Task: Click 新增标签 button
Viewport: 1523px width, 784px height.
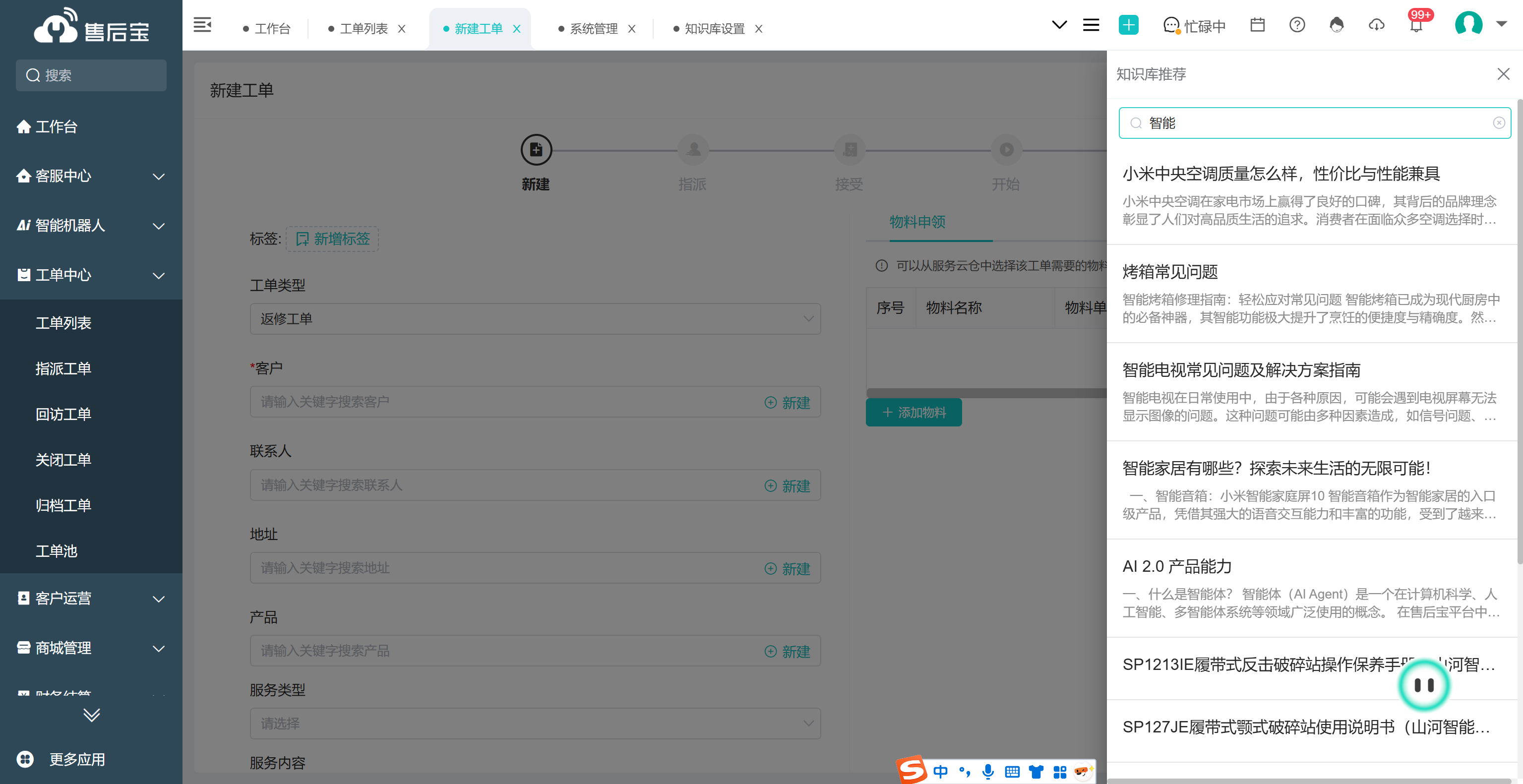Action: point(332,239)
